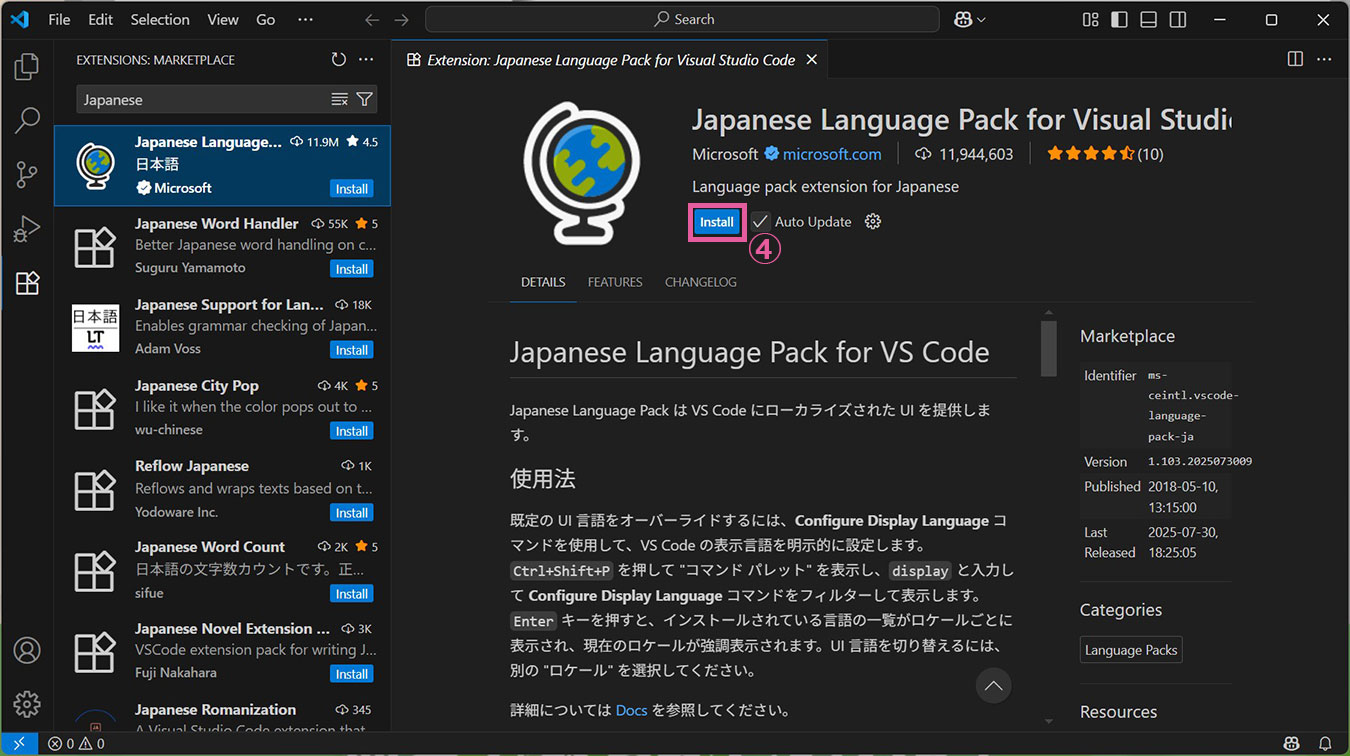Open the Manage gear in activity bar
This screenshot has height=756, width=1350.
[x=27, y=704]
